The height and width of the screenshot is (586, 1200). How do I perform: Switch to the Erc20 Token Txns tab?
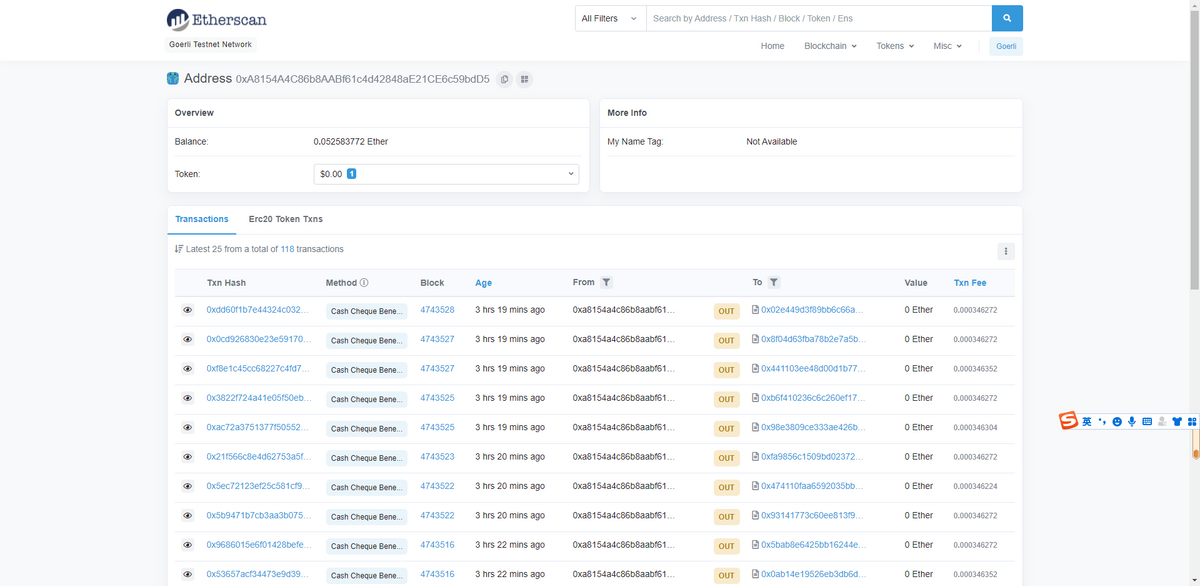[x=285, y=219]
